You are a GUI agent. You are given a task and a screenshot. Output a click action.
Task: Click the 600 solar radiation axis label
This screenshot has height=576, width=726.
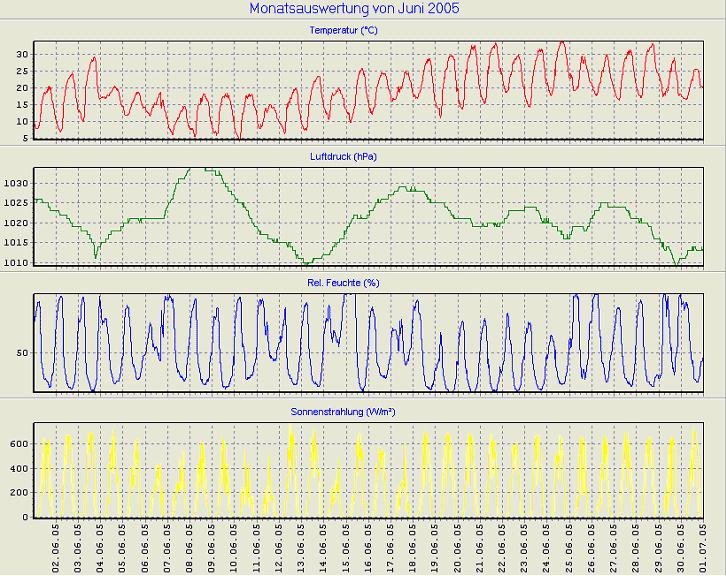coord(19,468)
